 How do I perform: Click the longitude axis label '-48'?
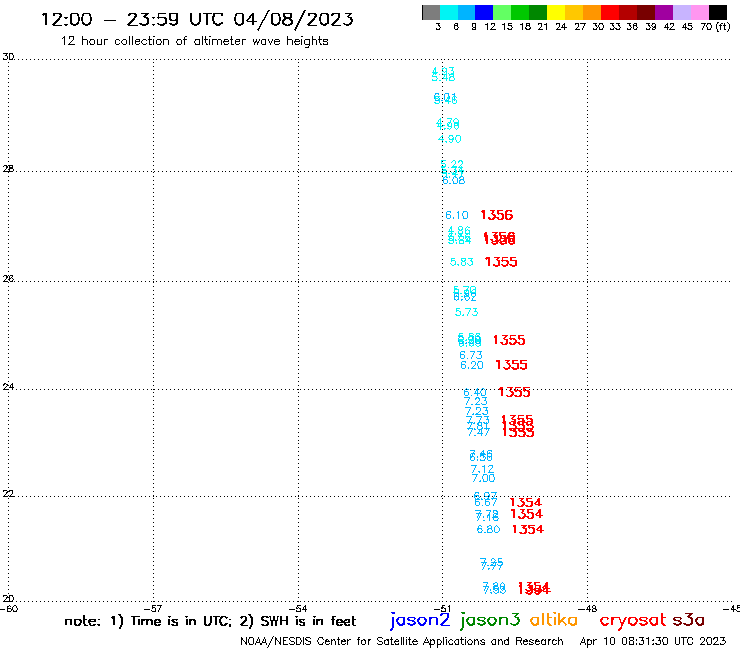tap(588, 609)
